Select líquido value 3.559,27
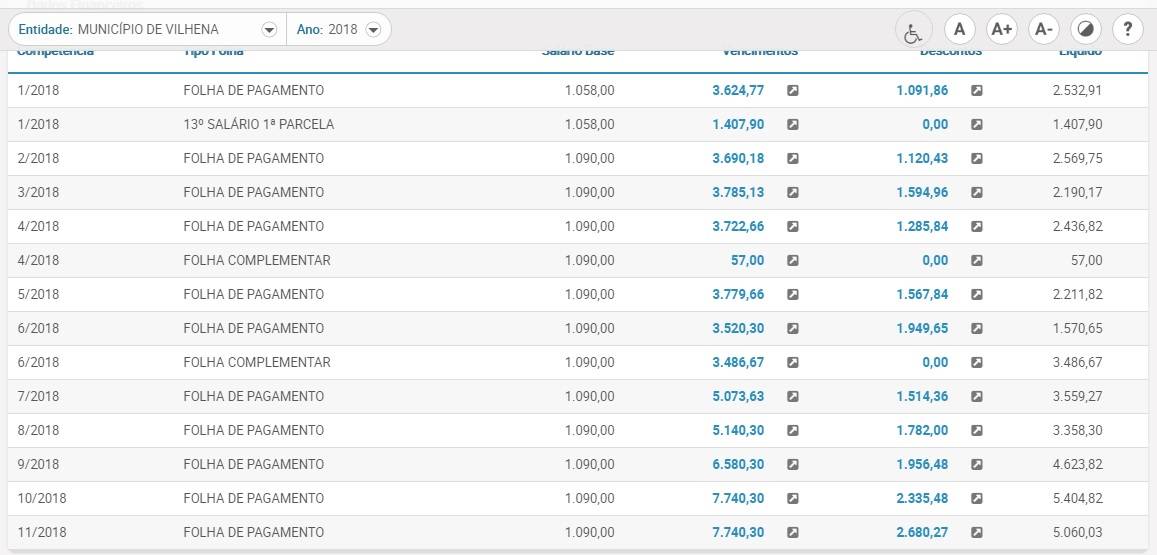This screenshot has width=1157, height=555. point(1077,396)
